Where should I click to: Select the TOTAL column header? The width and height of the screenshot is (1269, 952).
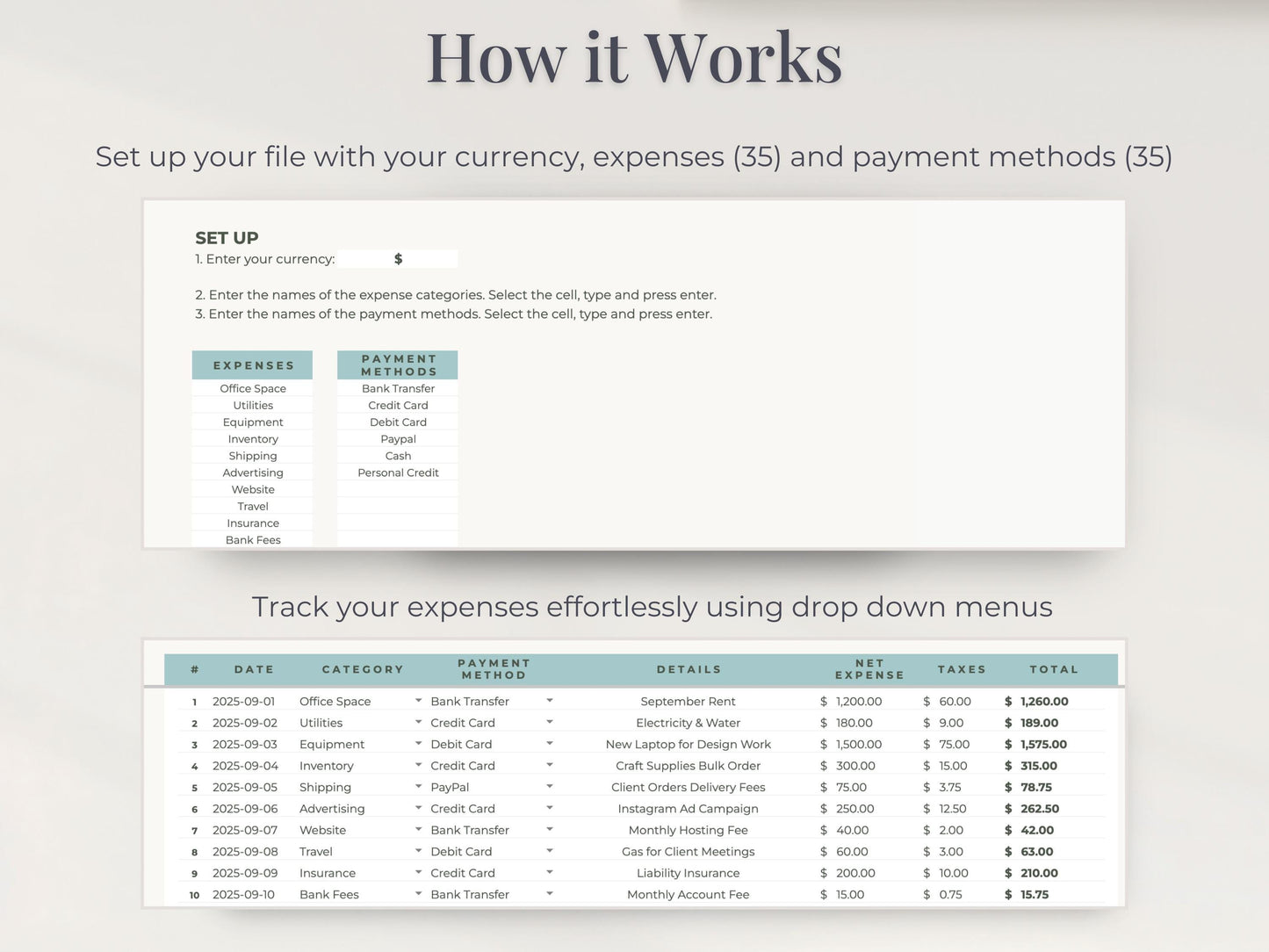point(1054,669)
